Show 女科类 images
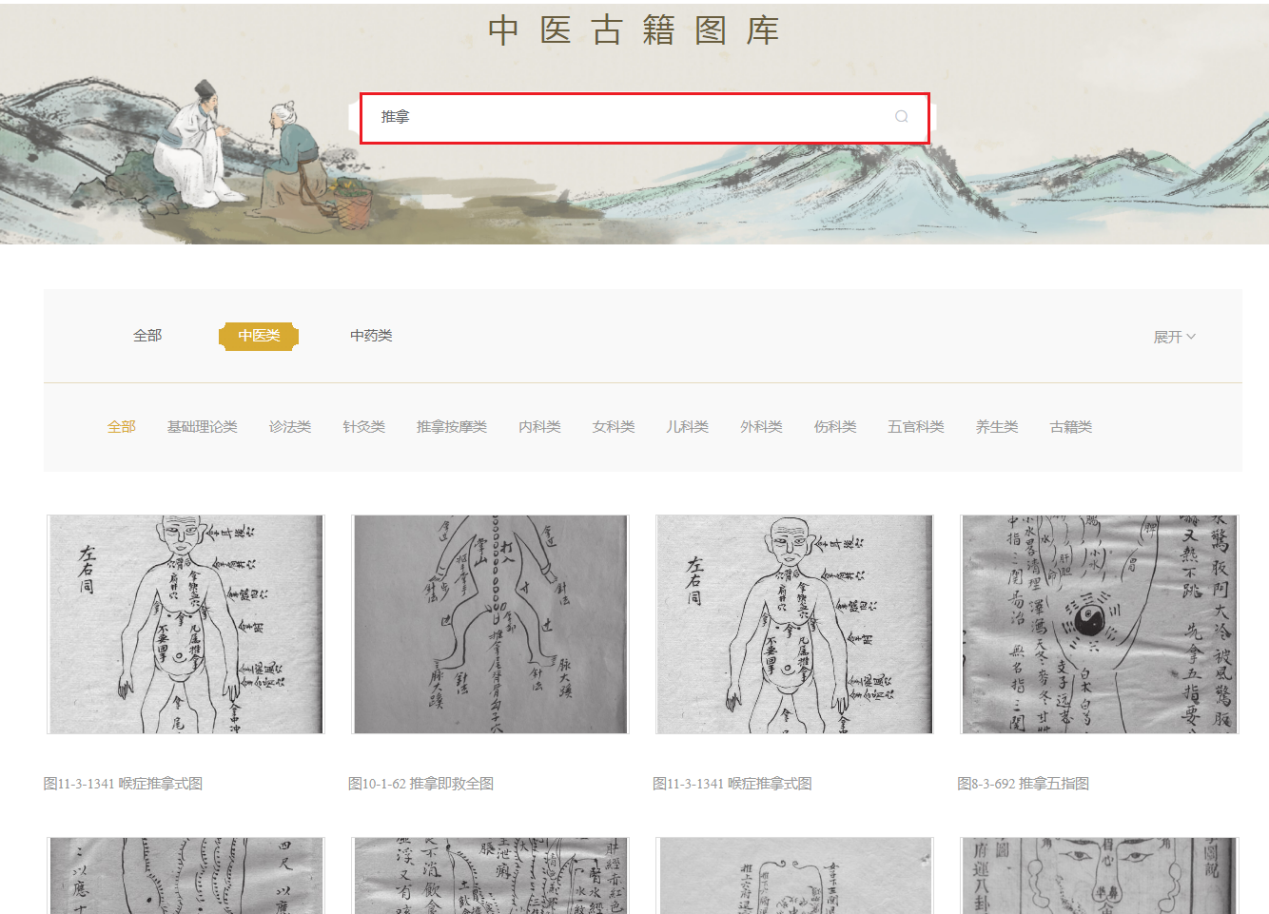 [x=614, y=427]
